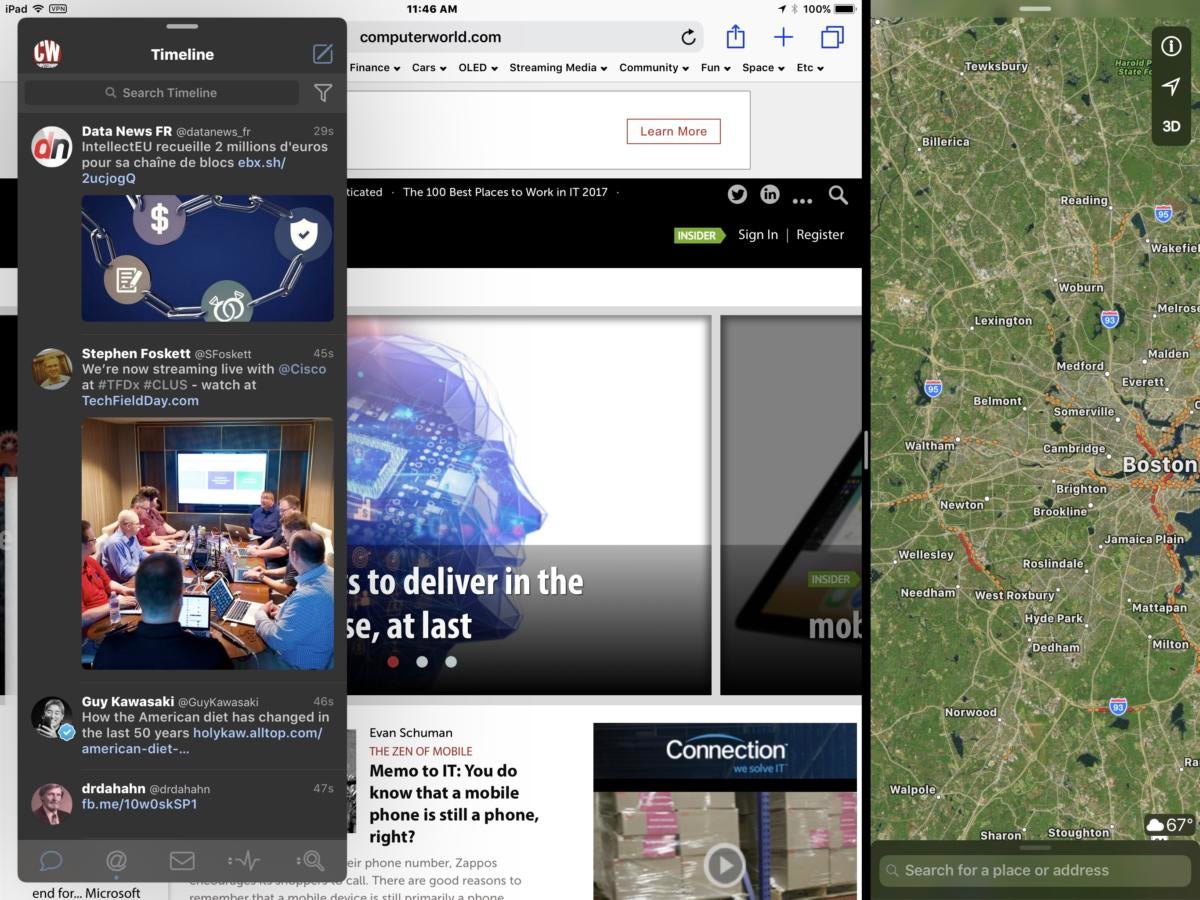Select the second carousel dot
This screenshot has width=1200, height=900.
[x=422, y=661]
